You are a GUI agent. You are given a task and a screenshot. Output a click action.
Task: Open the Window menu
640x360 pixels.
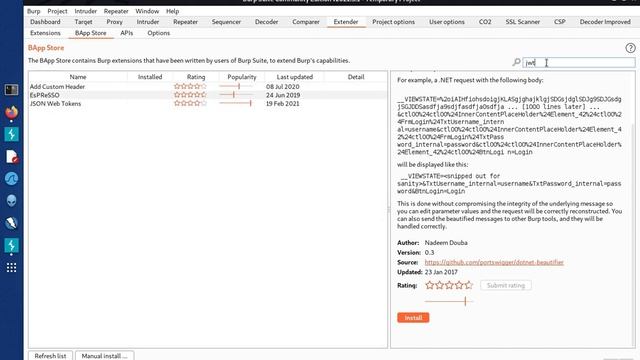(x=147, y=11)
